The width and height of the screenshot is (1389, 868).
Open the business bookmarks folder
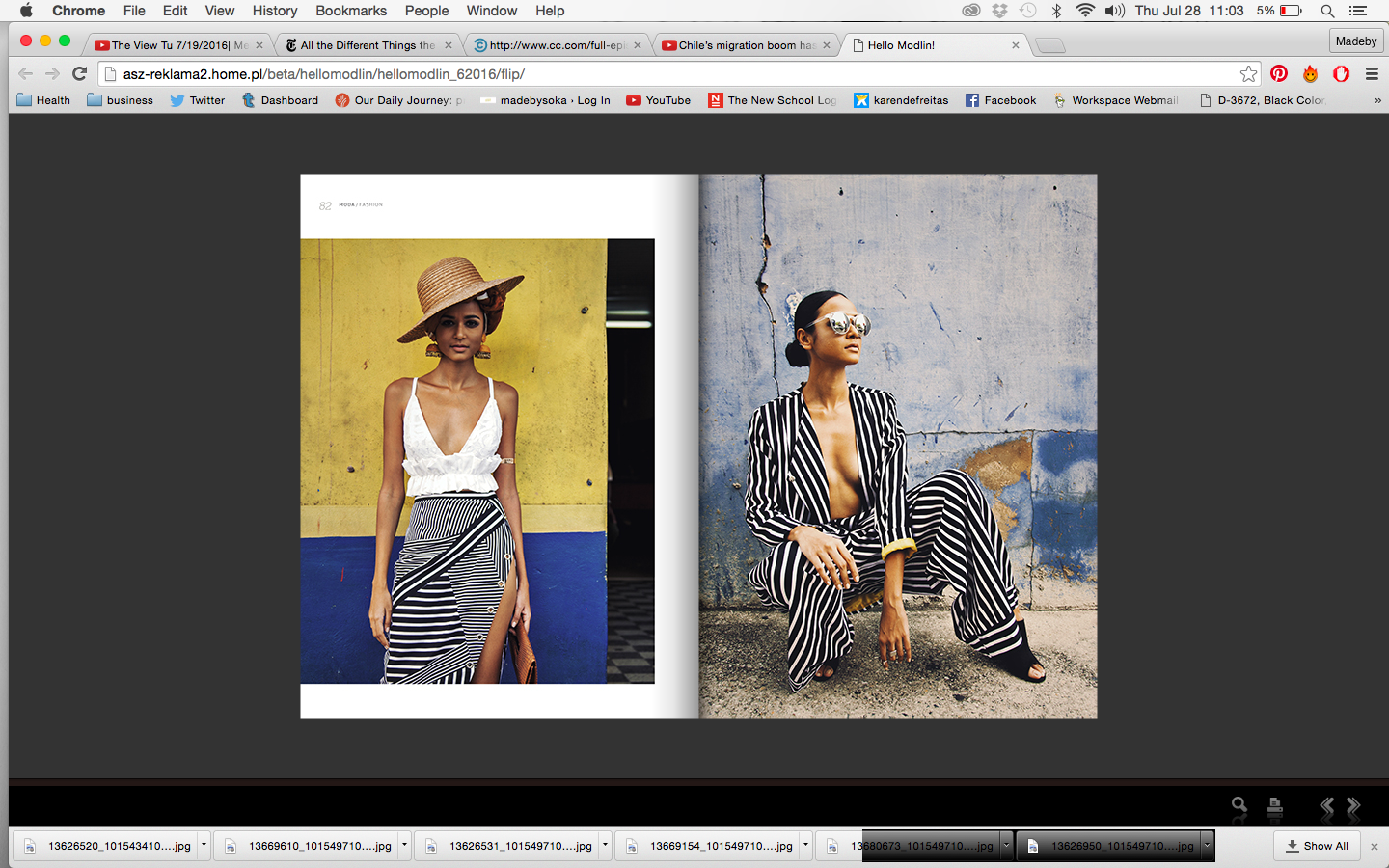[x=120, y=100]
